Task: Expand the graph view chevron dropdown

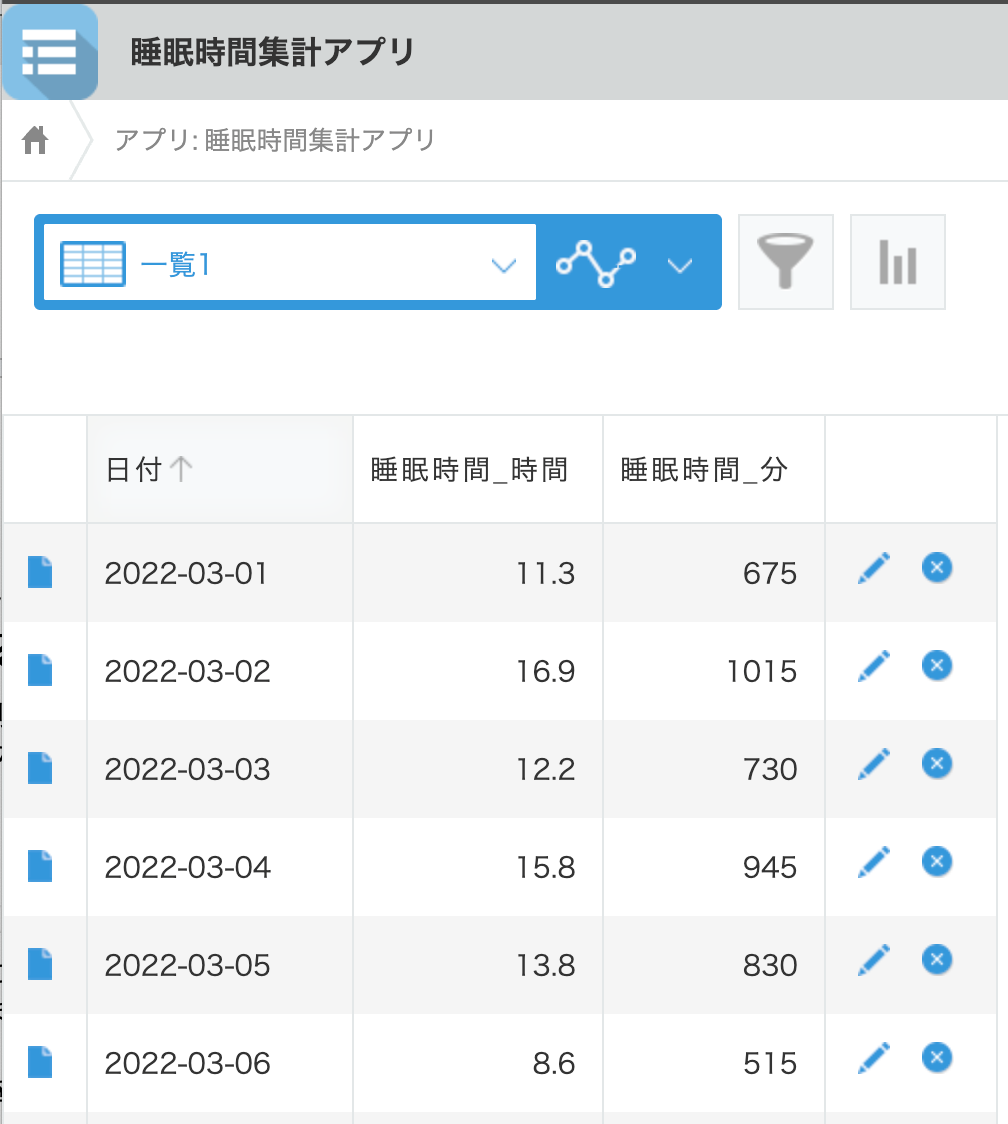Action: (680, 266)
